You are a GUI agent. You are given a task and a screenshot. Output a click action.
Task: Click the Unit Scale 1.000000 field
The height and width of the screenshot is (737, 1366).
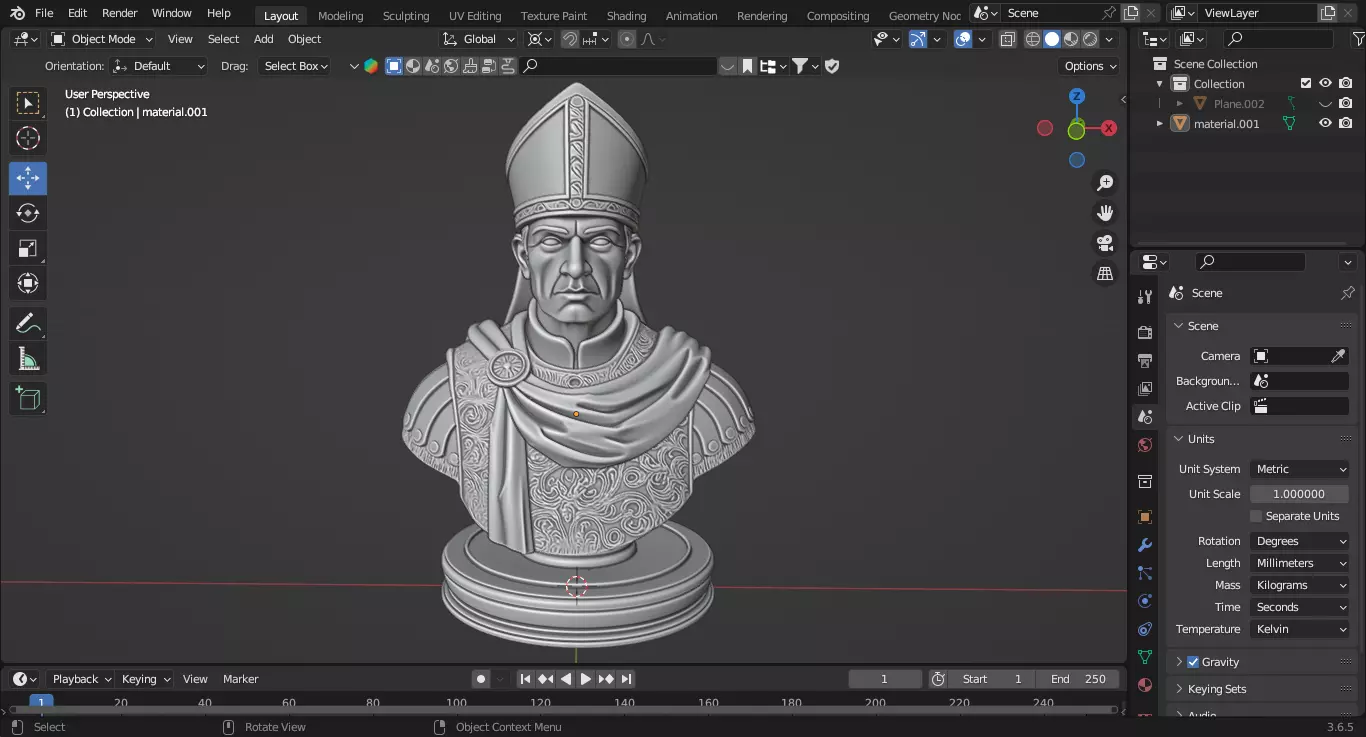click(1299, 494)
